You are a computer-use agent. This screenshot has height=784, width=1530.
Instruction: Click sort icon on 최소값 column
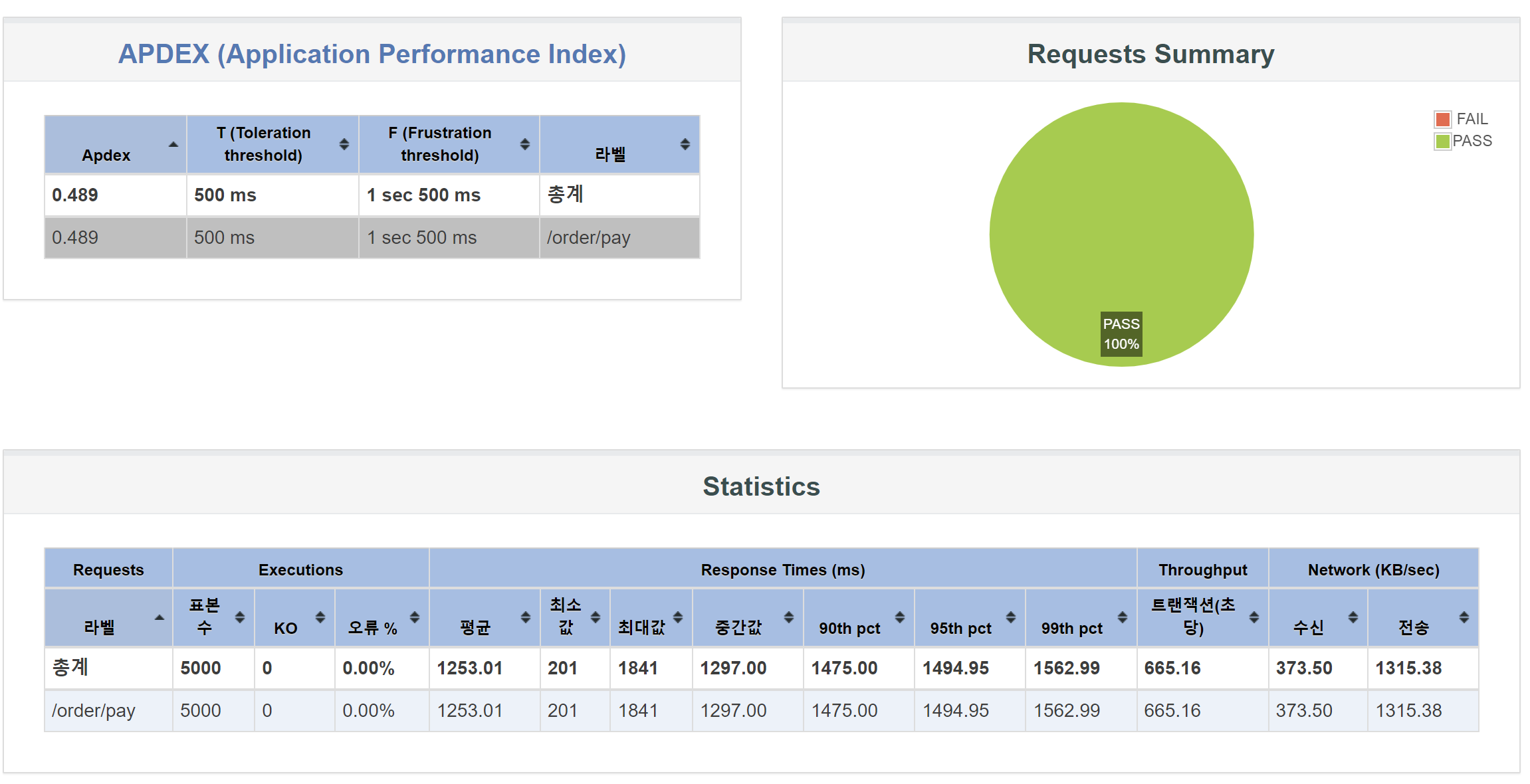click(595, 617)
